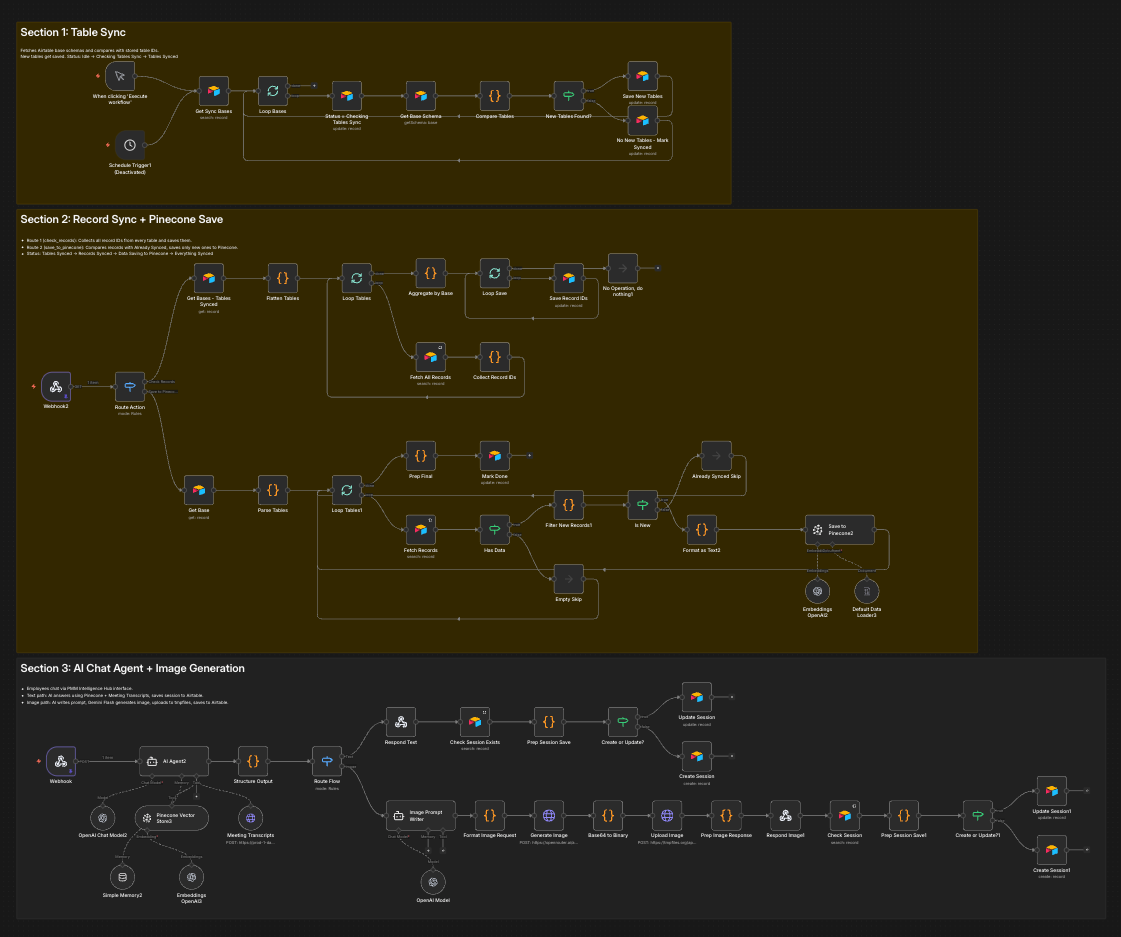Select the Webhook2 trigger node
This screenshot has width=1121, height=937.
(56, 387)
